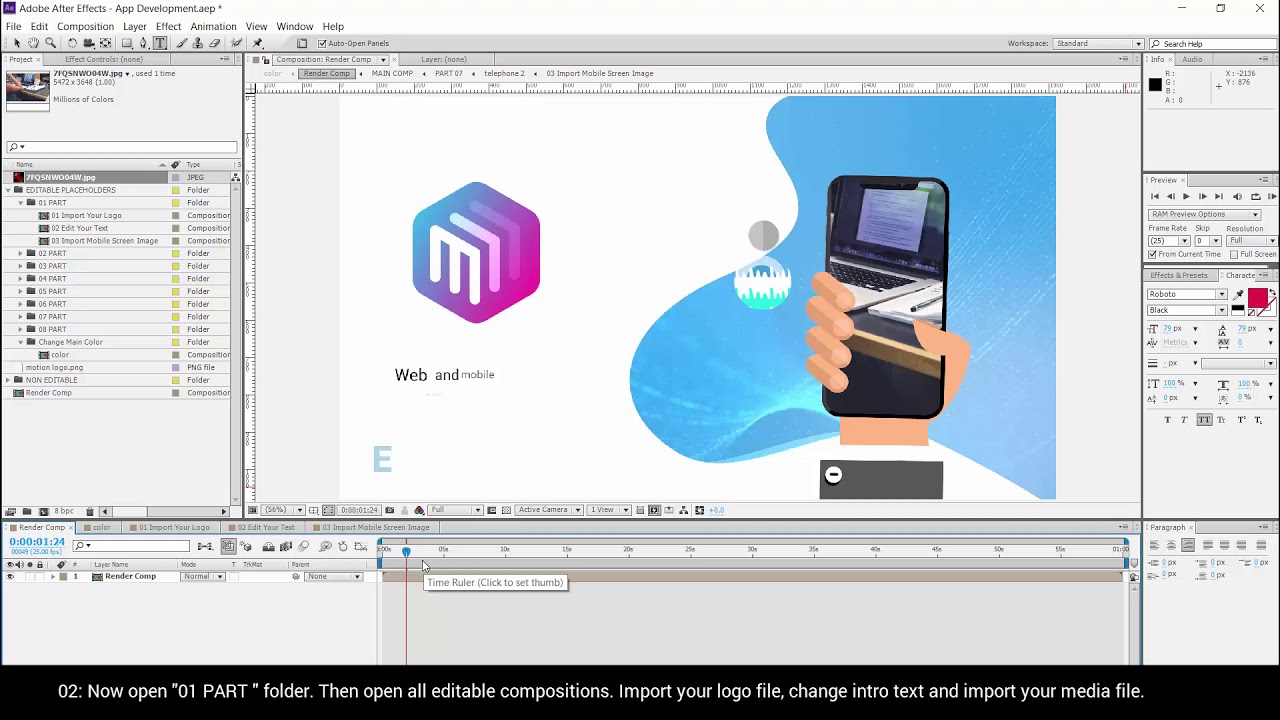Open Roboto font family dropdown
The width and height of the screenshot is (1280, 720).
1187,294
